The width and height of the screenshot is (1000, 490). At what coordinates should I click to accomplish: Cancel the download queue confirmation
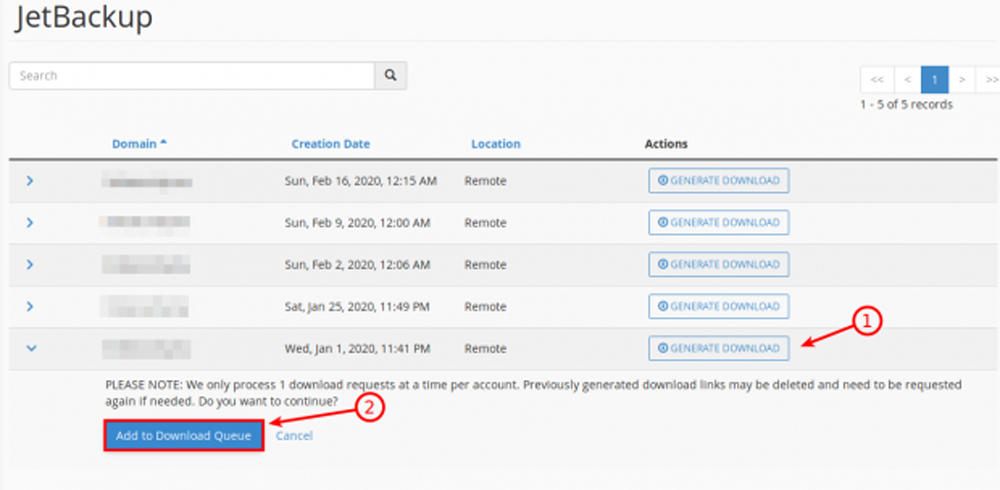click(x=294, y=436)
